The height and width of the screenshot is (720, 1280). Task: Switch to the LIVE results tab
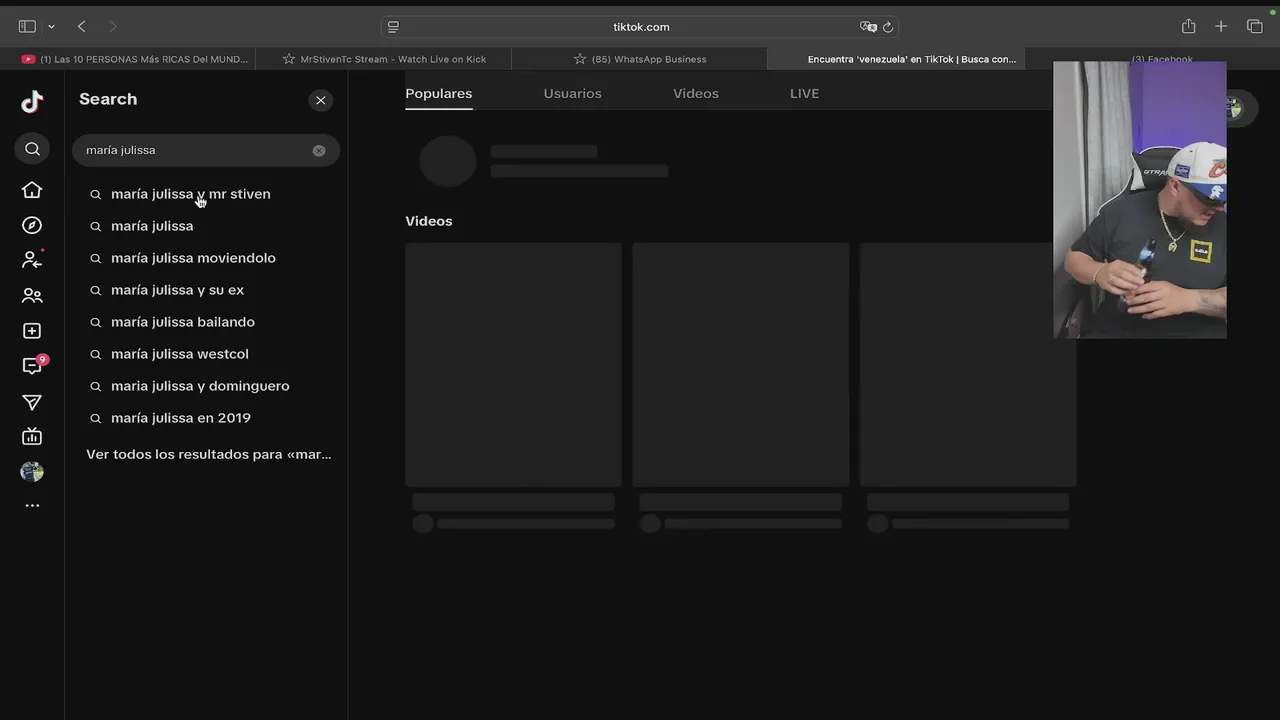[804, 93]
